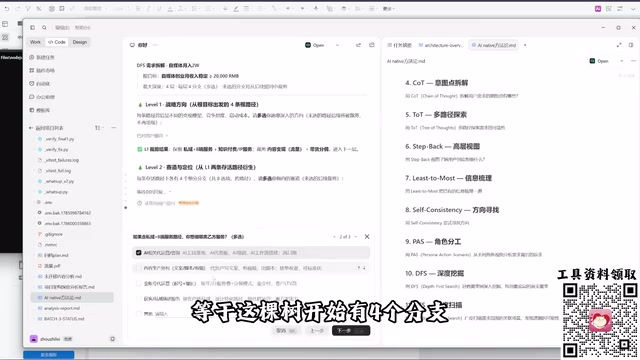The height and width of the screenshot is (360, 640).
Task: Click the zhouzhilei user avatar
Action: (33, 339)
